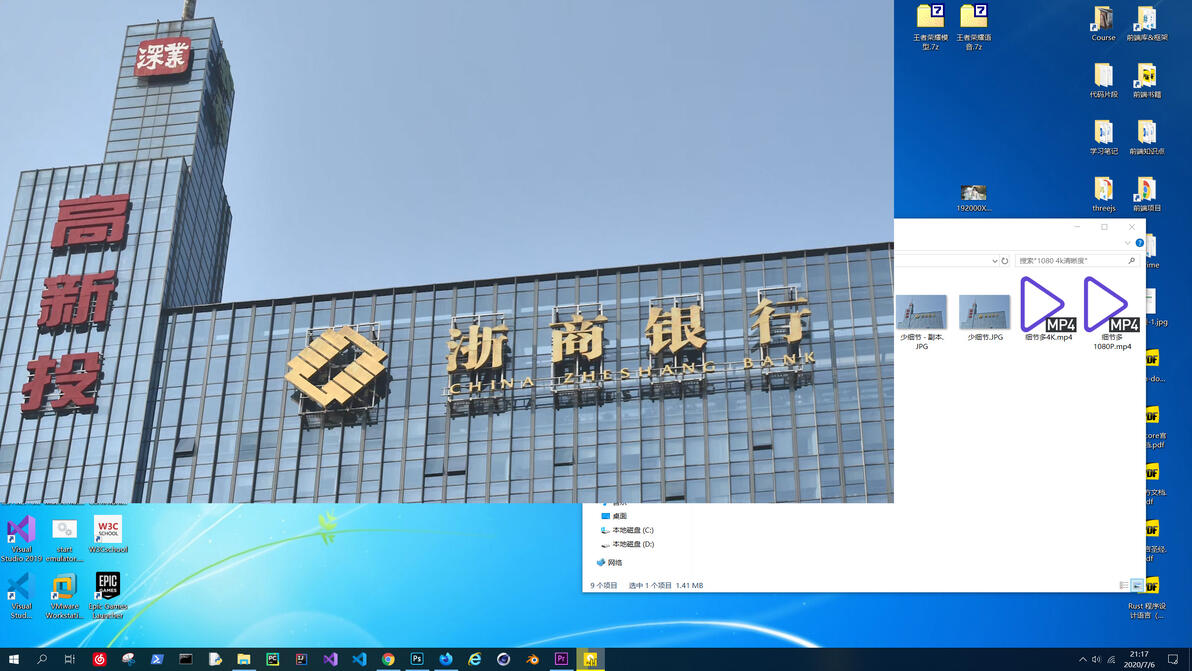Open Task View on the taskbar
The image size is (1192, 671).
coord(70,660)
